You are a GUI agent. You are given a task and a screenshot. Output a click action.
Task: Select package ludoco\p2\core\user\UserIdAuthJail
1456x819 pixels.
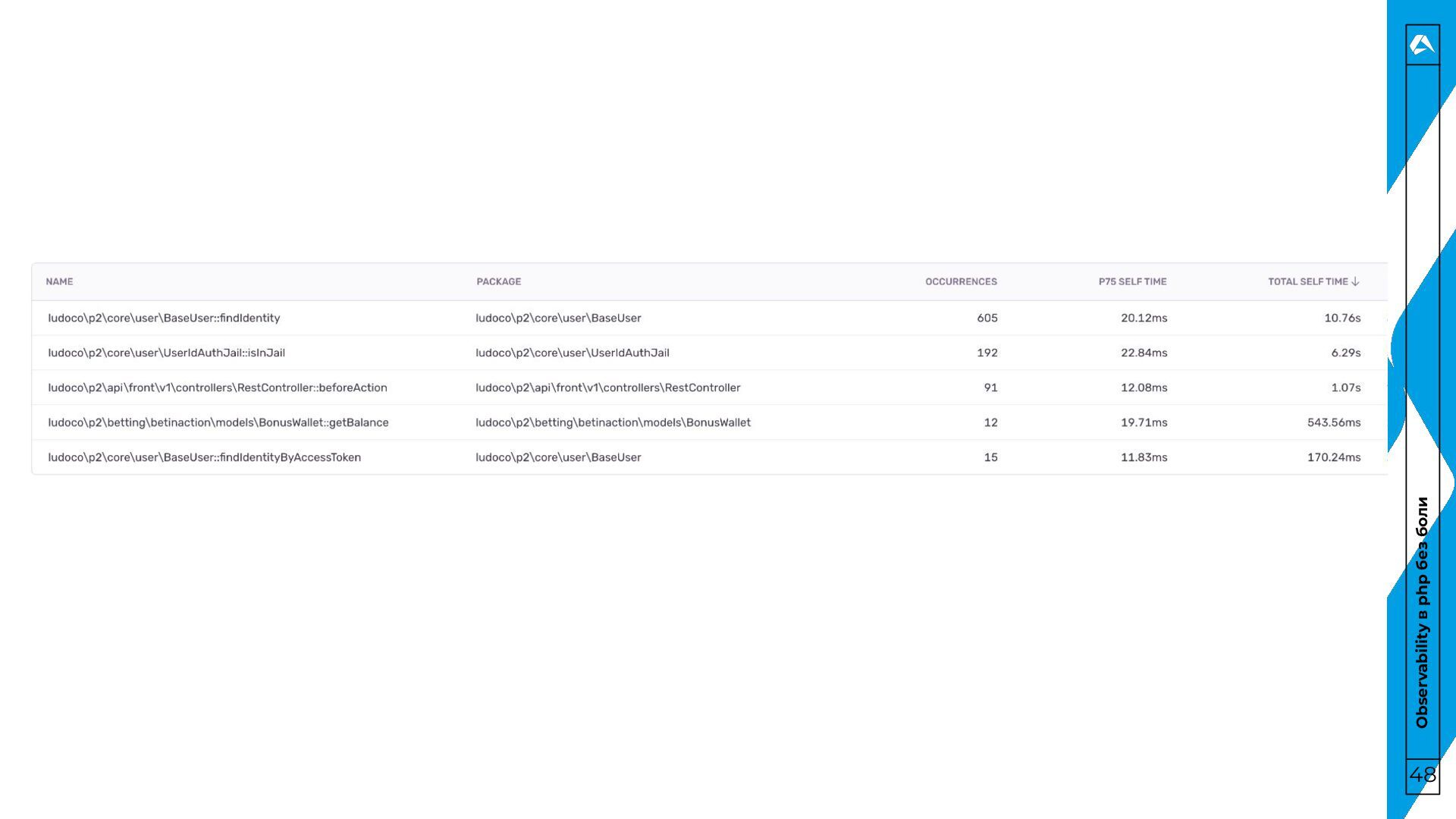pos(573,353)
